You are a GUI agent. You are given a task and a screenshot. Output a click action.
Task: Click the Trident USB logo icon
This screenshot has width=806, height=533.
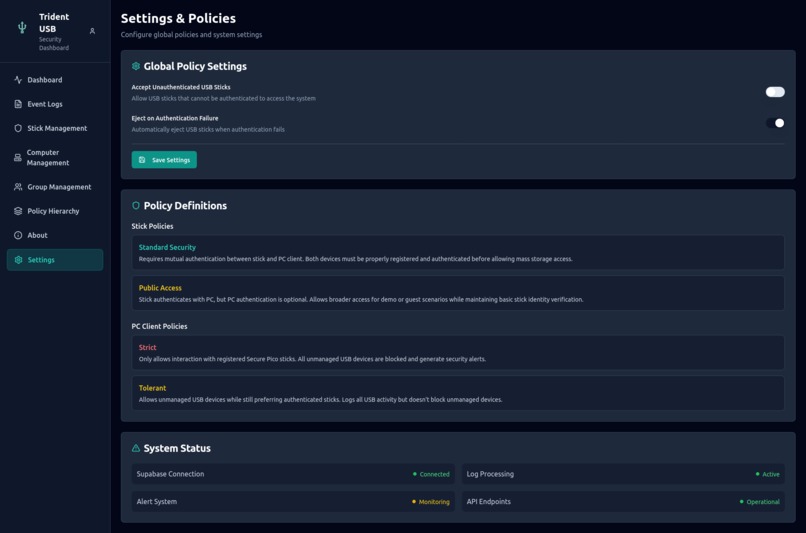(x=22, y=28)
